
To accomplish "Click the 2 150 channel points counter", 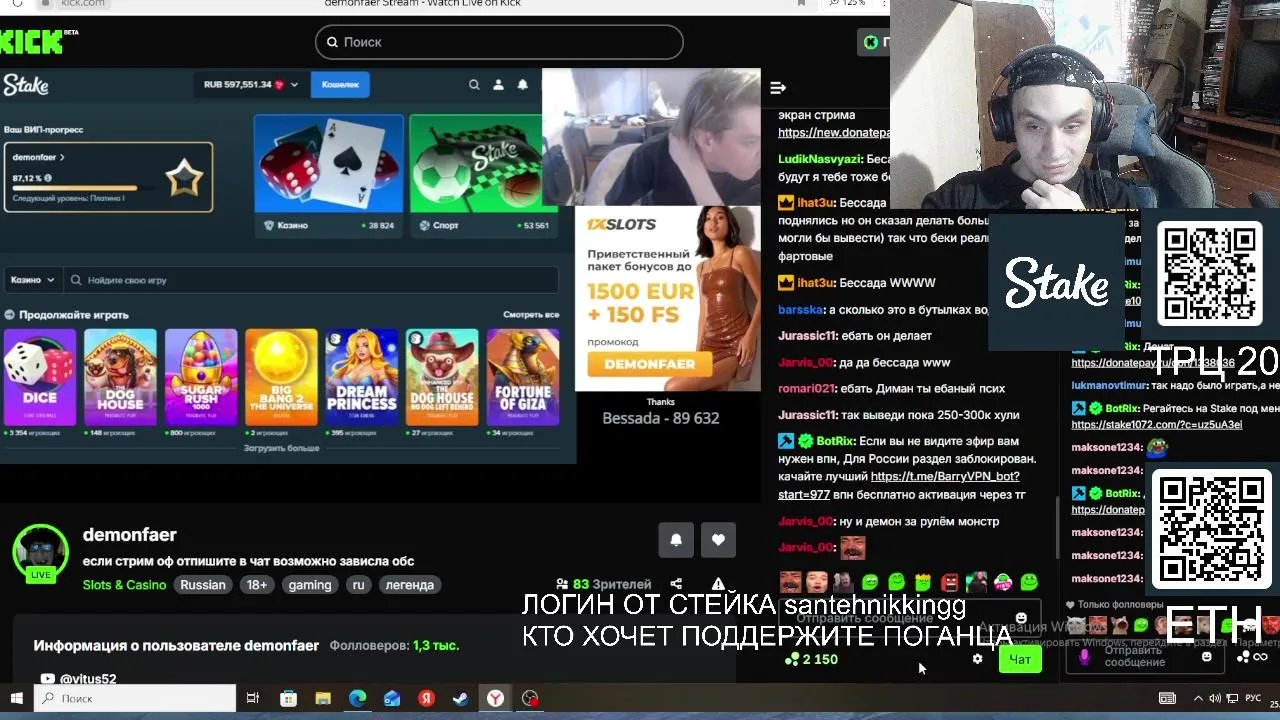I will (x=811, y=659).
